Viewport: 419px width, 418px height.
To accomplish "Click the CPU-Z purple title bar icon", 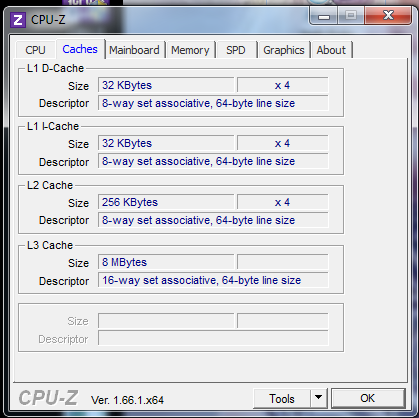I will coord(18,20).
